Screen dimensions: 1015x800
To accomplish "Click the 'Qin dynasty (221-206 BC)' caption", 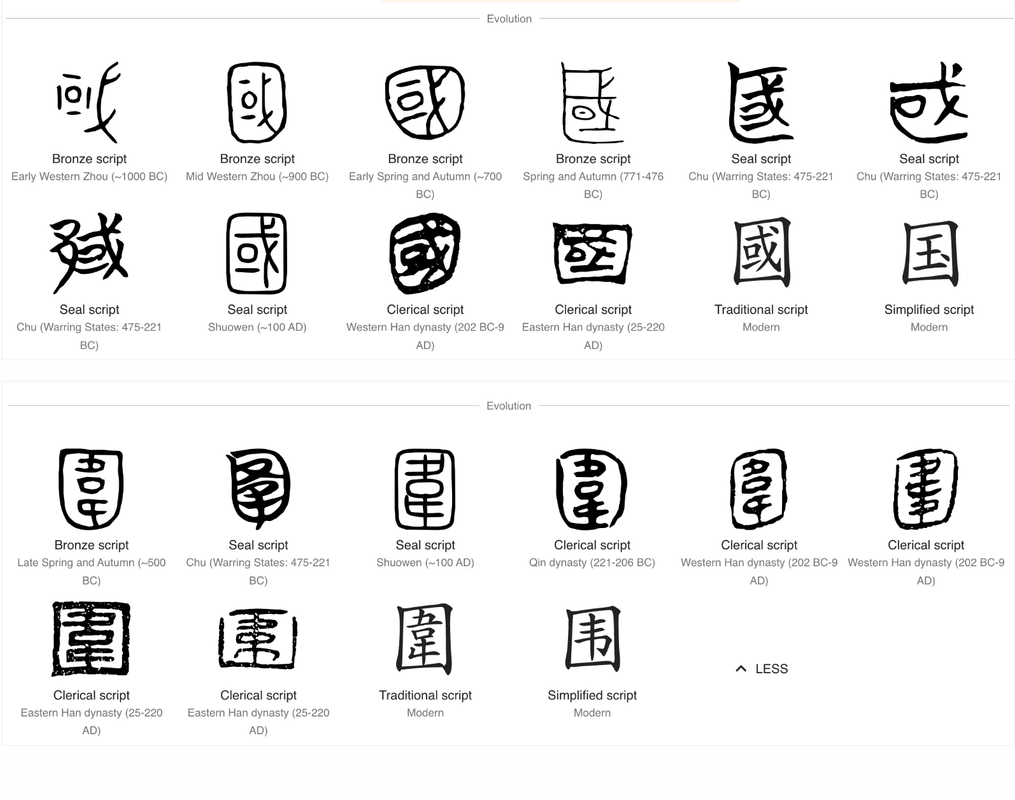I will click(x=592, y=562).
